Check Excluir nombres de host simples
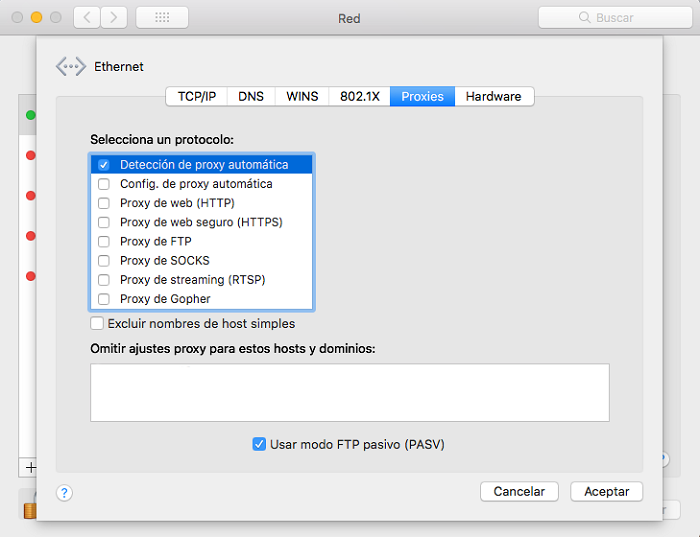The image size is (700, 537). 97,324
